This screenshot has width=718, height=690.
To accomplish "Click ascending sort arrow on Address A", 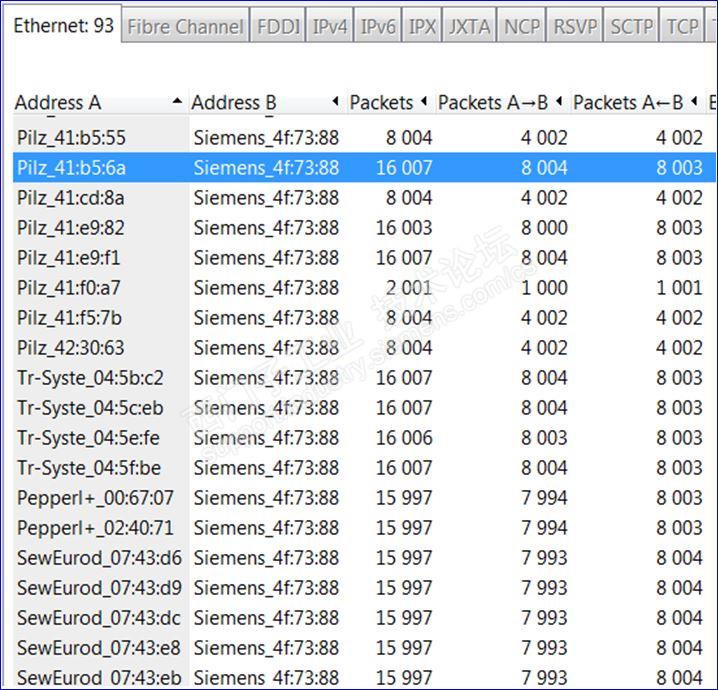I will click(x=177, y=101).
